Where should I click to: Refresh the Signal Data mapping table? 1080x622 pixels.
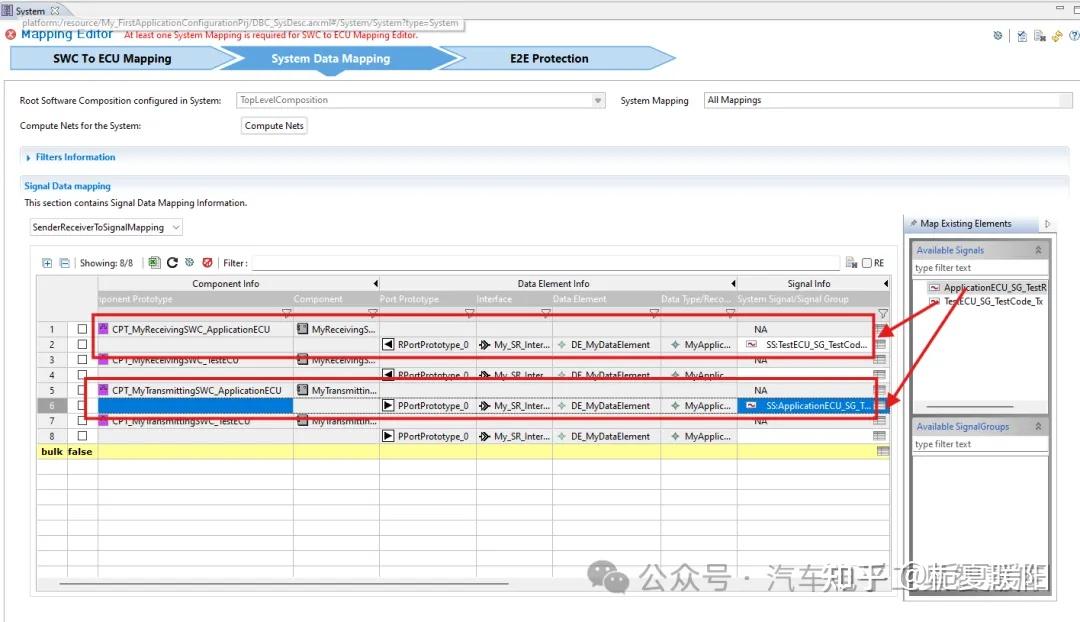tap(172, 262)
